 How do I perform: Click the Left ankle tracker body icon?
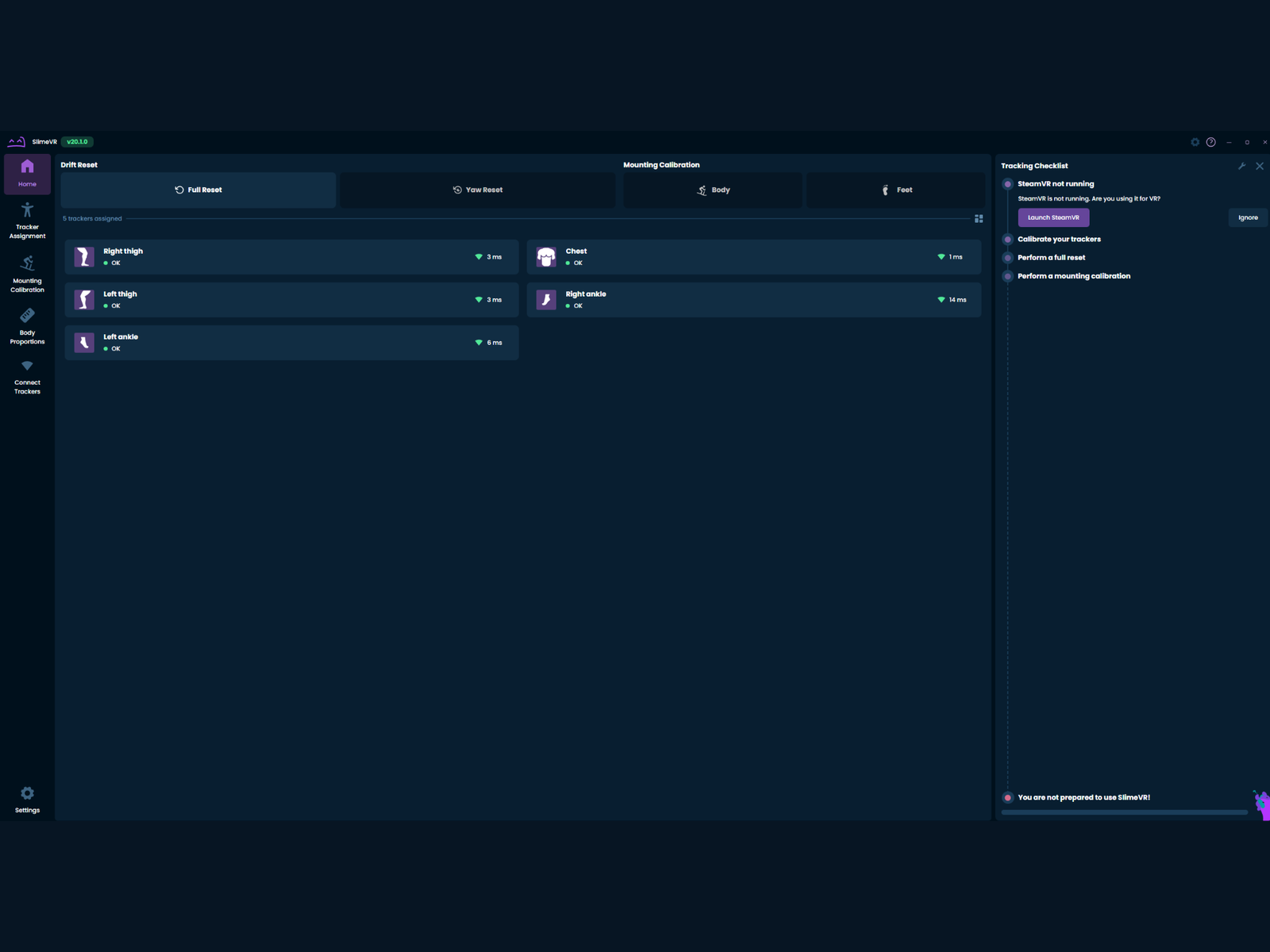pos(84,343)
